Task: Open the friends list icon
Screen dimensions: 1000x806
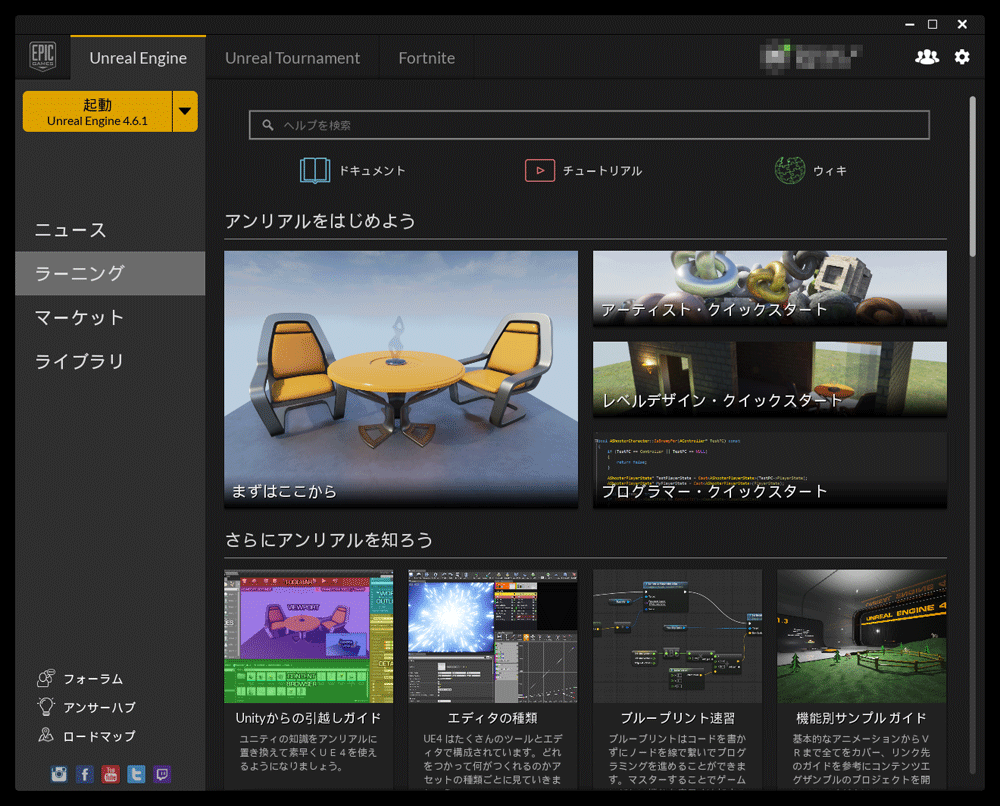Action: (927, 57)
